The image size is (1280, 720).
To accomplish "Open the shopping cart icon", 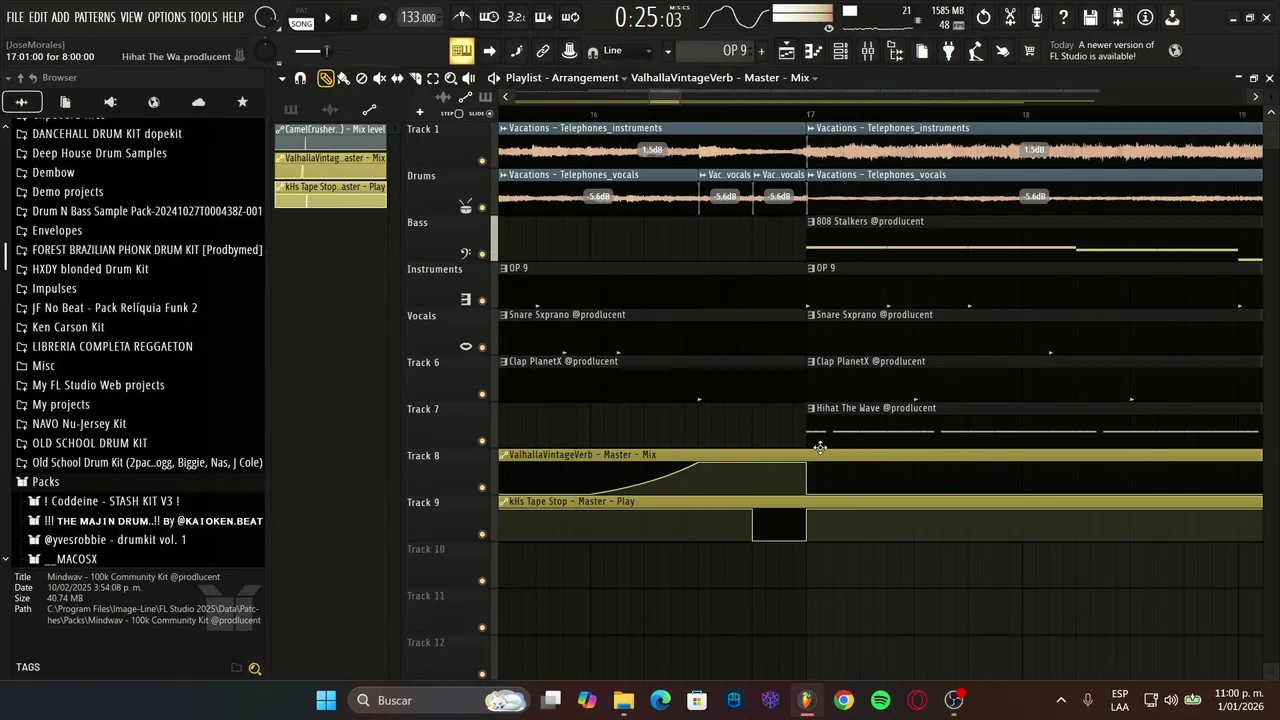I will coord(1029,51).
